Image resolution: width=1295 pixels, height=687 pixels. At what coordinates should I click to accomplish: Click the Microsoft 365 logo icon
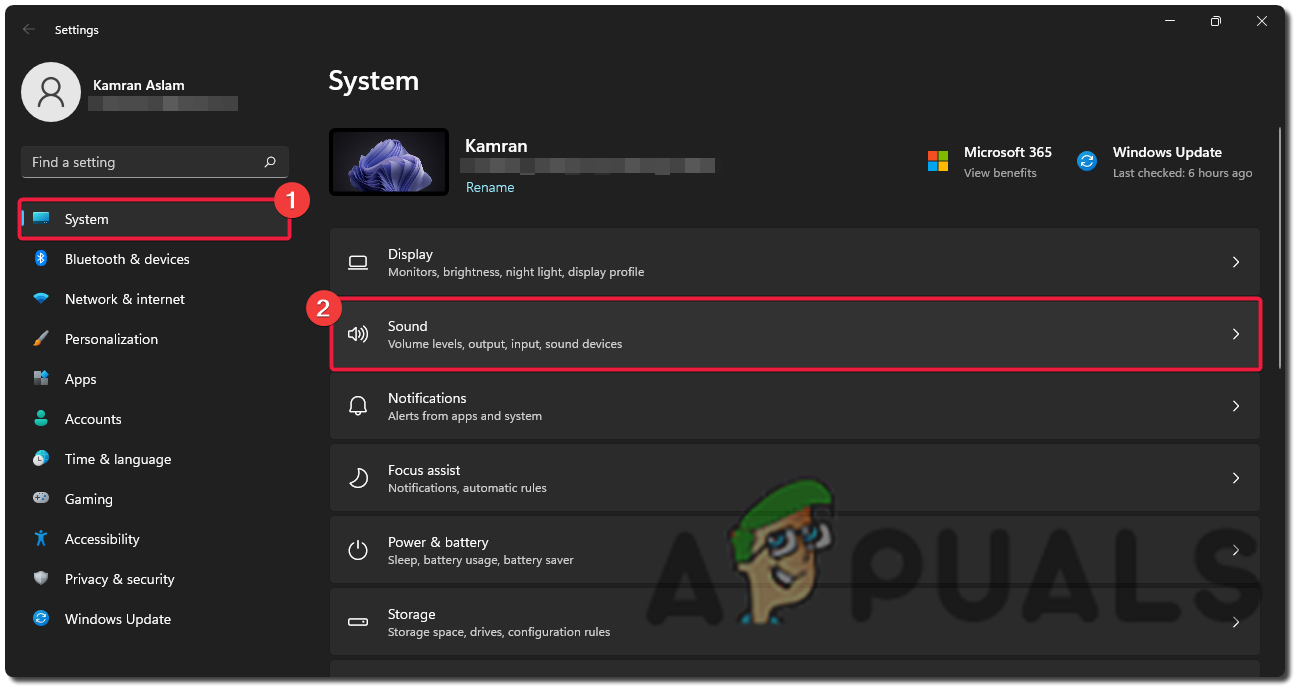point(938,161)
